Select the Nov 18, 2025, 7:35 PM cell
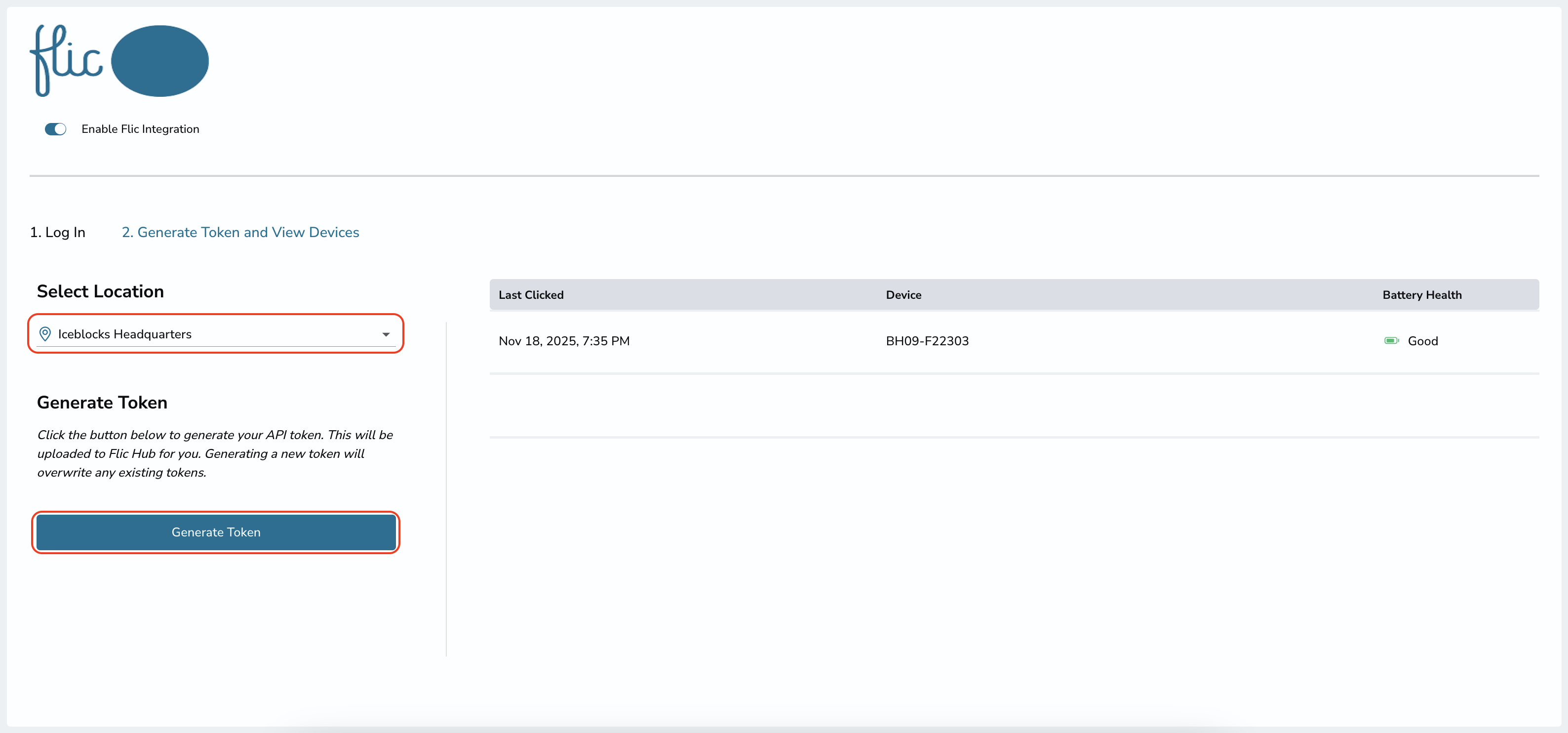Image resolution: width=1568 pixels, height=733 pixels. 564,341
